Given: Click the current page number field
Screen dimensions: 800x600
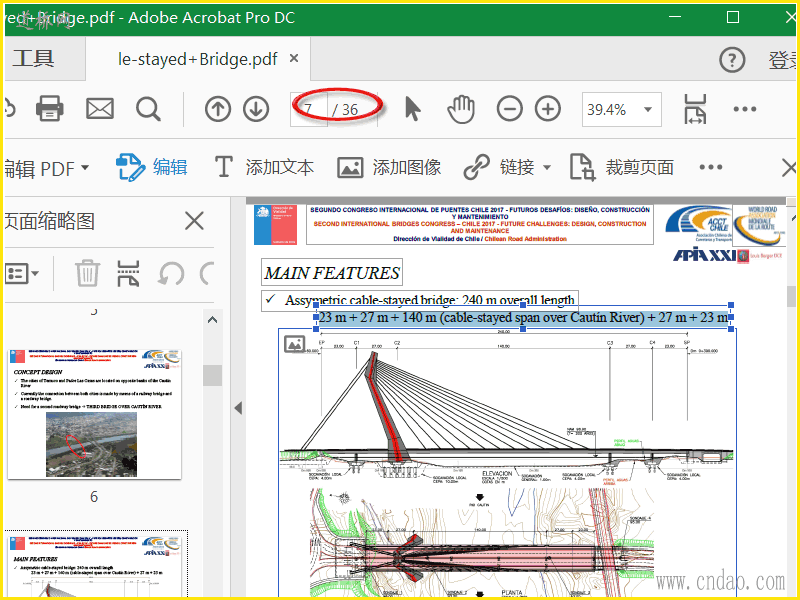Looking at the screenshot, I should (309, 109).
